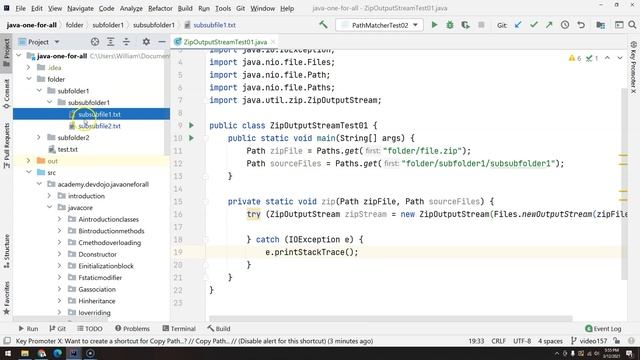This screenshot has height=360, width=640.
Task: Click video157 Git branch in status bar
Action: [588, 341]
